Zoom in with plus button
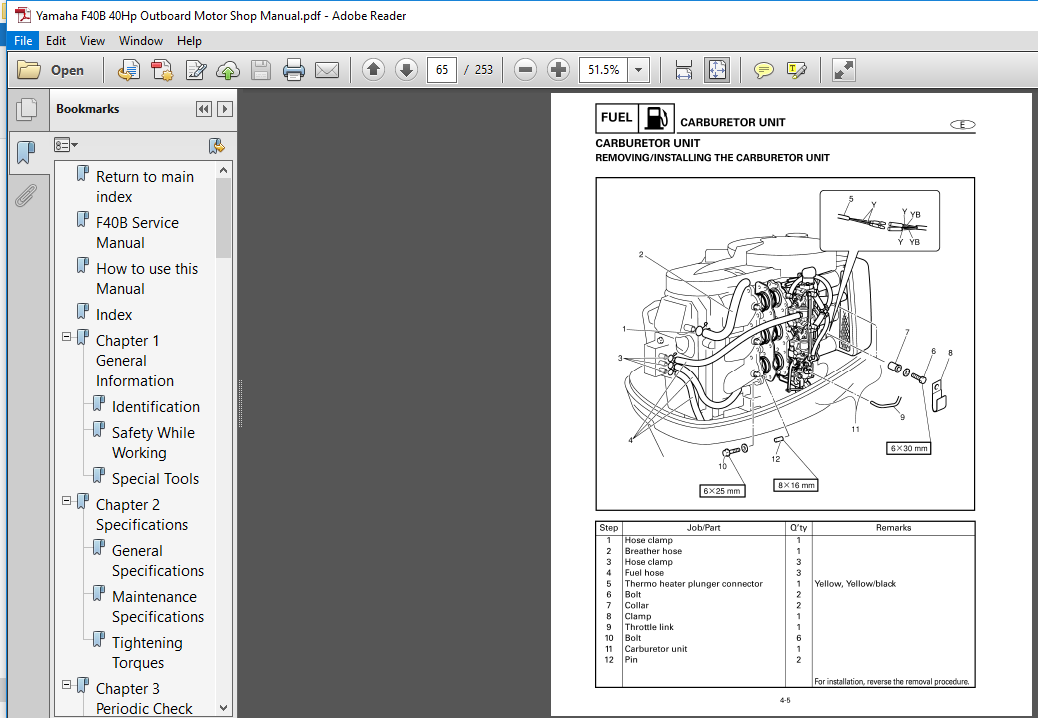This screenshot has height=718, width=1038. pyautogui.click(x=559, y=69)
